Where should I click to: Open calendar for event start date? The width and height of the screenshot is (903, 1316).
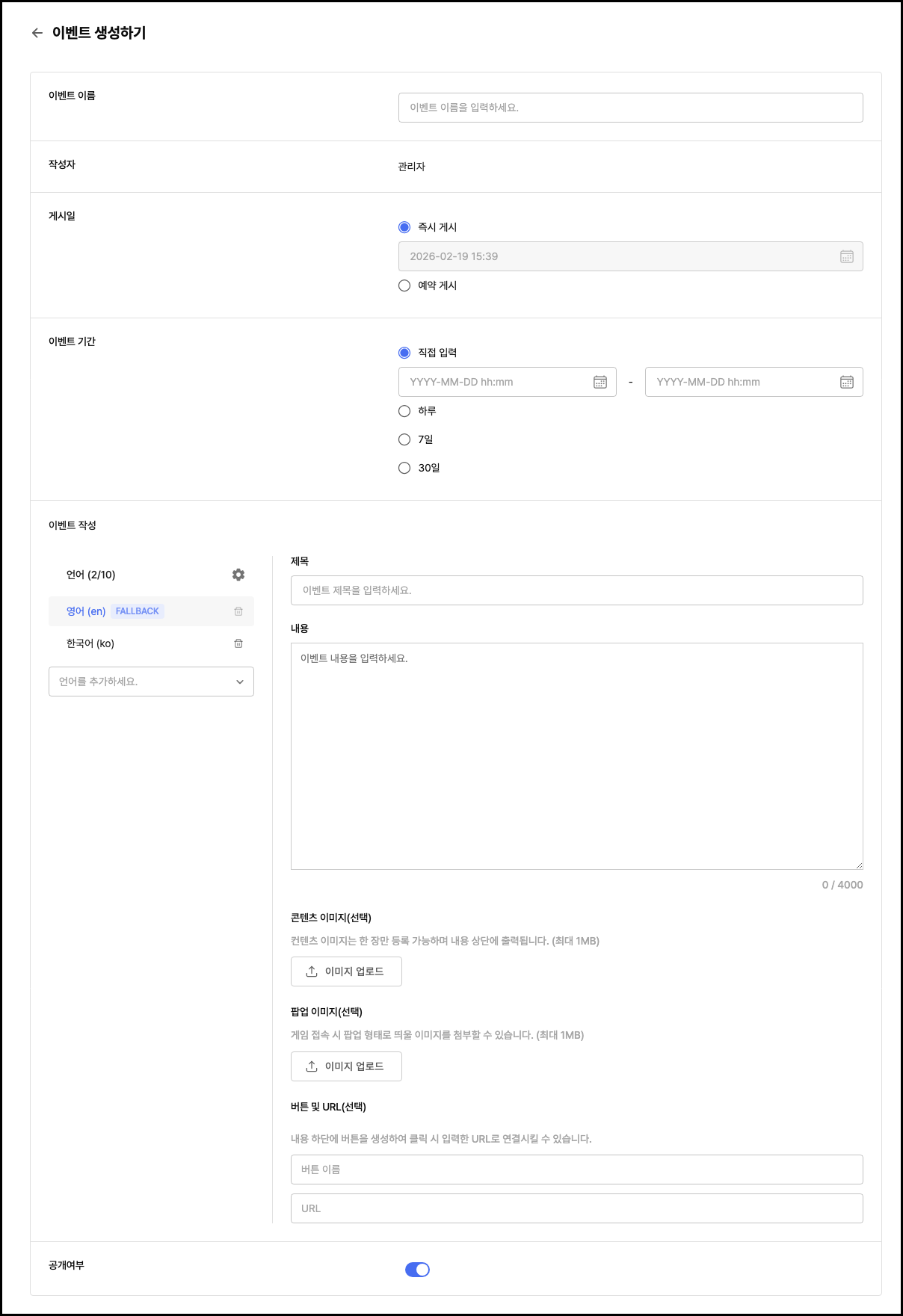tap(600, 382)
